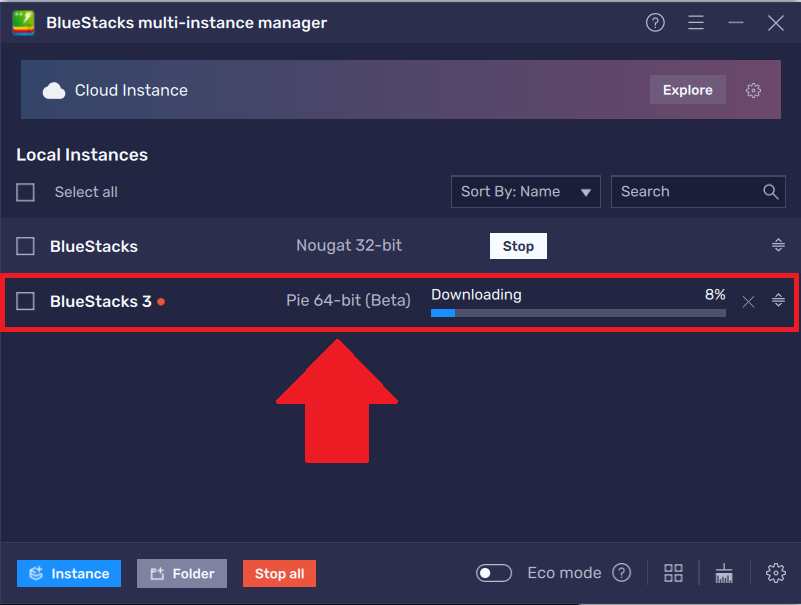The image size is (801, 605).
Task: Expand details for BlueStacks 3 instance
Action: point(778,300)
